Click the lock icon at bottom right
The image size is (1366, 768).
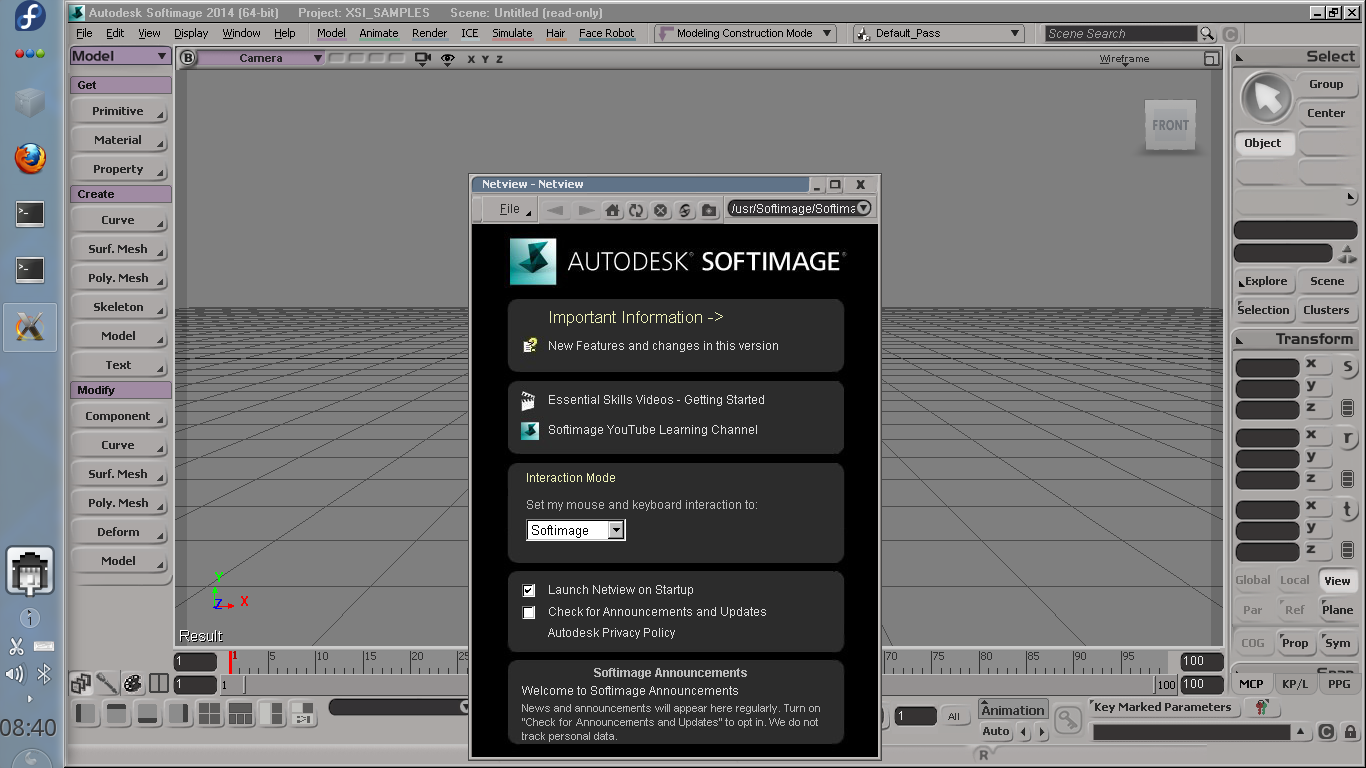1350,732
